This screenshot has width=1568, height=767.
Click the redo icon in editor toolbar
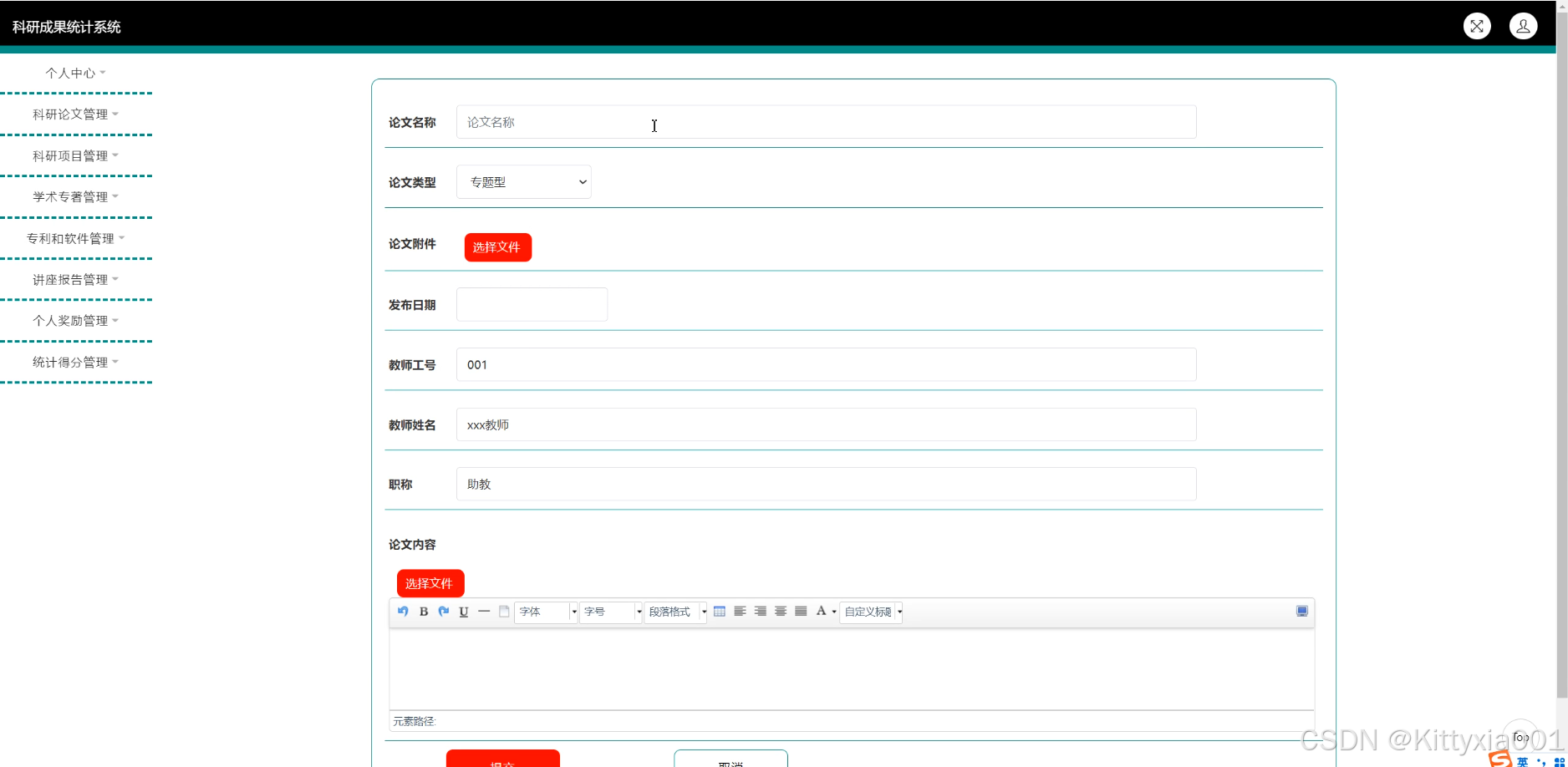click(x=444, y=612)
